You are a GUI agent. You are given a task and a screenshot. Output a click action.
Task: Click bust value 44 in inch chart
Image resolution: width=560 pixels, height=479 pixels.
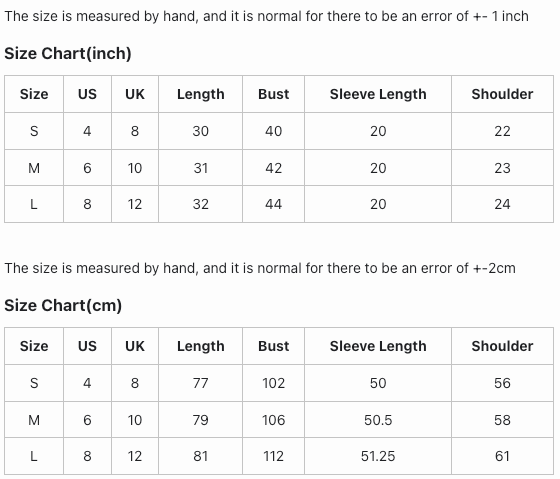pyautogui.click(x=274, y=204)
